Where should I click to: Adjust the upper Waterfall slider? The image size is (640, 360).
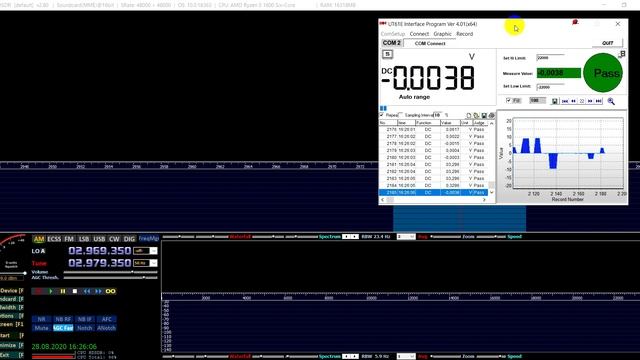212,237
